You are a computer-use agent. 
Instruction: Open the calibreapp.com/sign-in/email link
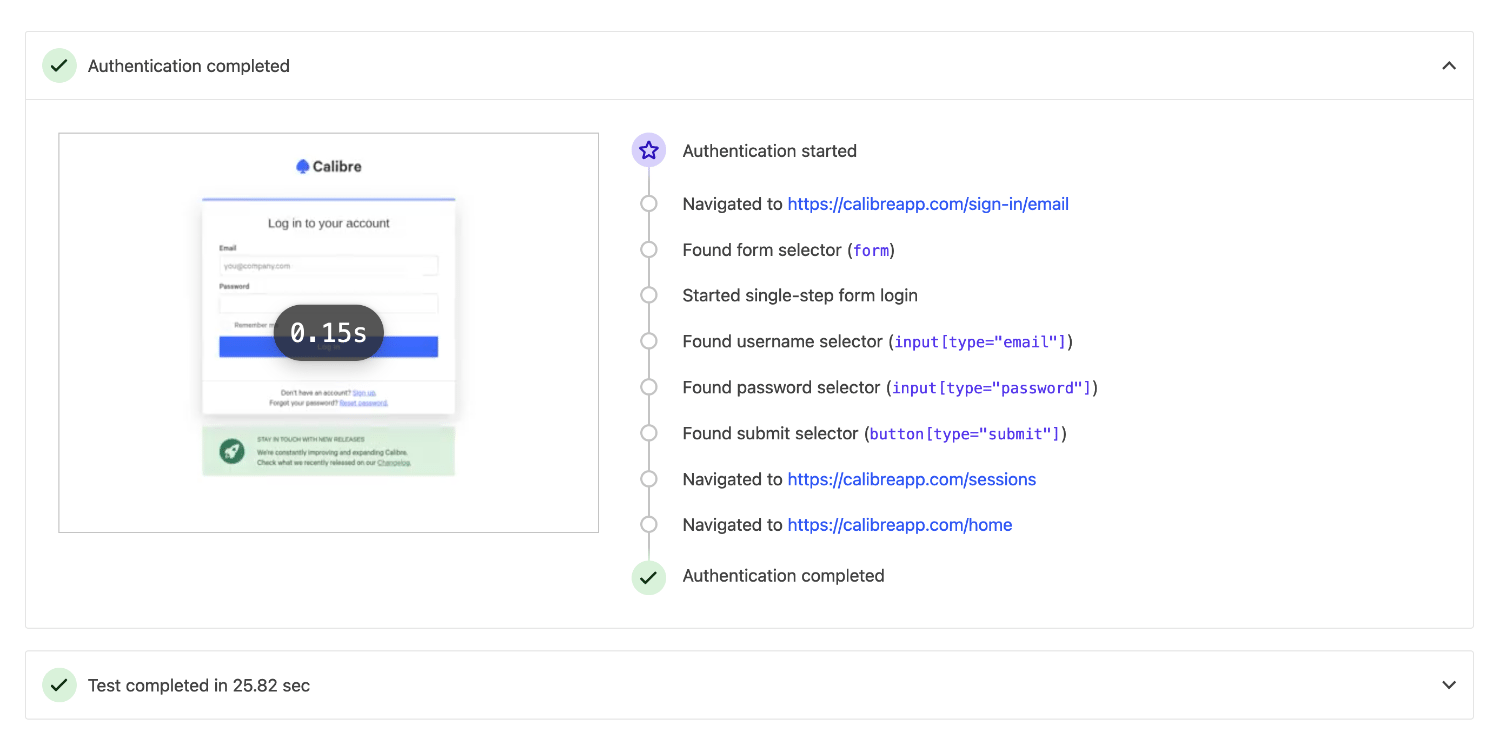coord(928,203)
